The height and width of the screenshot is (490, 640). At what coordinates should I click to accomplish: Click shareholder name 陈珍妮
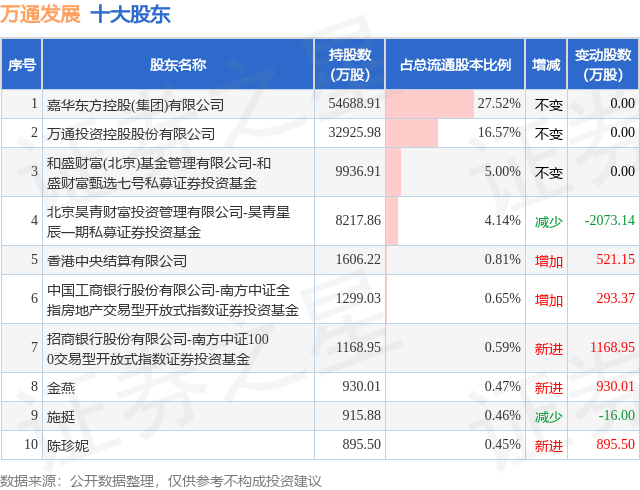tap(68, 445)
